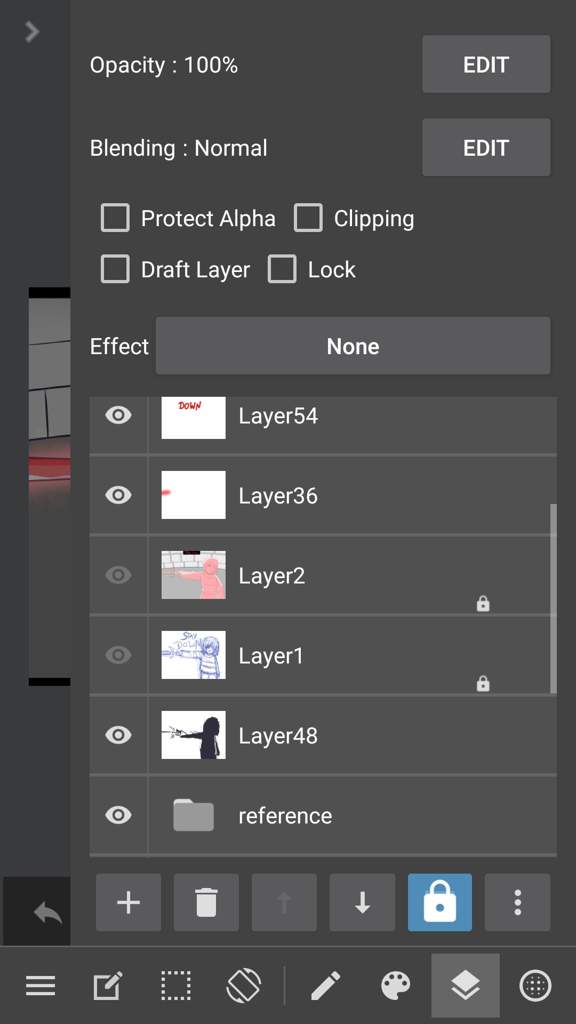Check the Clipping checkbox

tap(308, 218)
